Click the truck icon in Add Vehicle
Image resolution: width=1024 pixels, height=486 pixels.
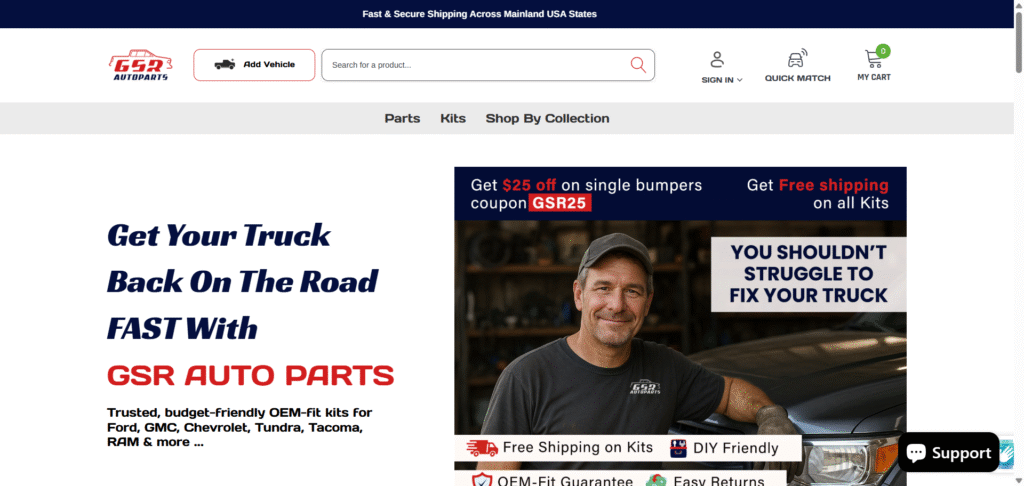coord(225,65)
